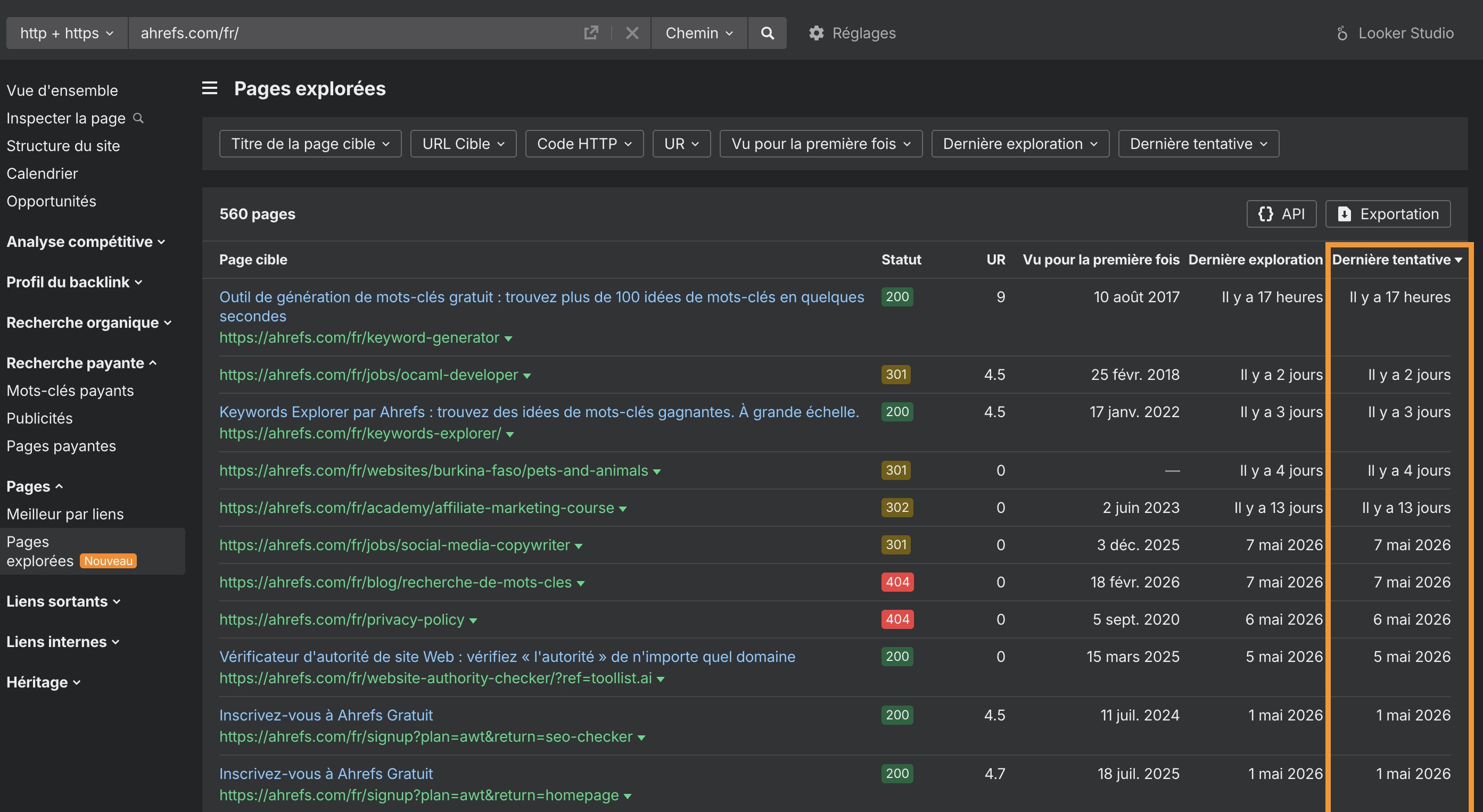
Task: Open Réglages gear settings
Action: [852, 33]
